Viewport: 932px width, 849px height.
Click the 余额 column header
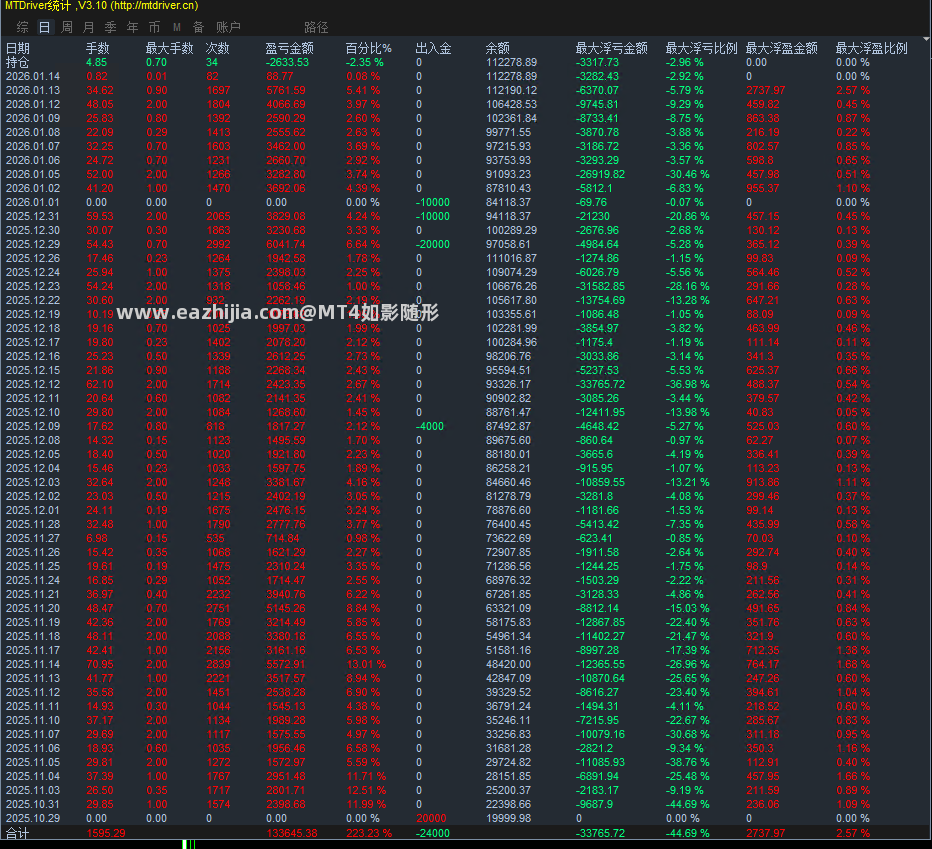click(498, 48)
